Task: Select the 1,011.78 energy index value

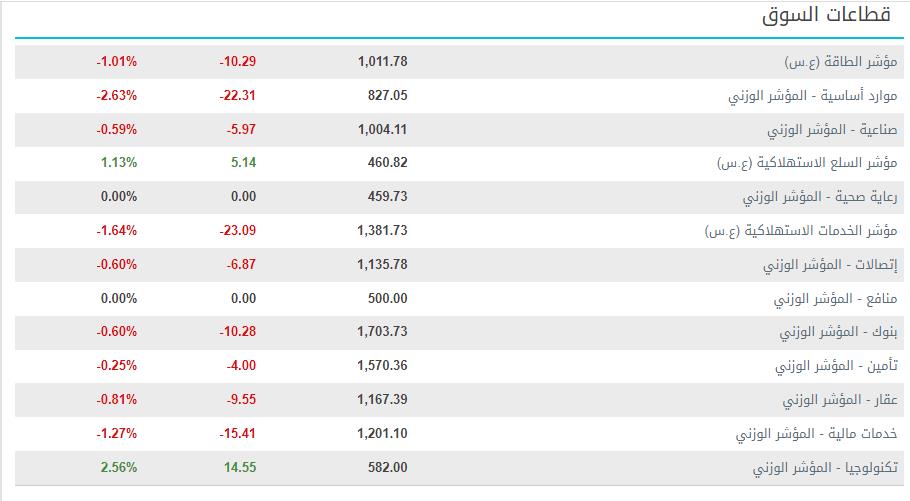Action: pyautogui.click(x=382, y=62)
